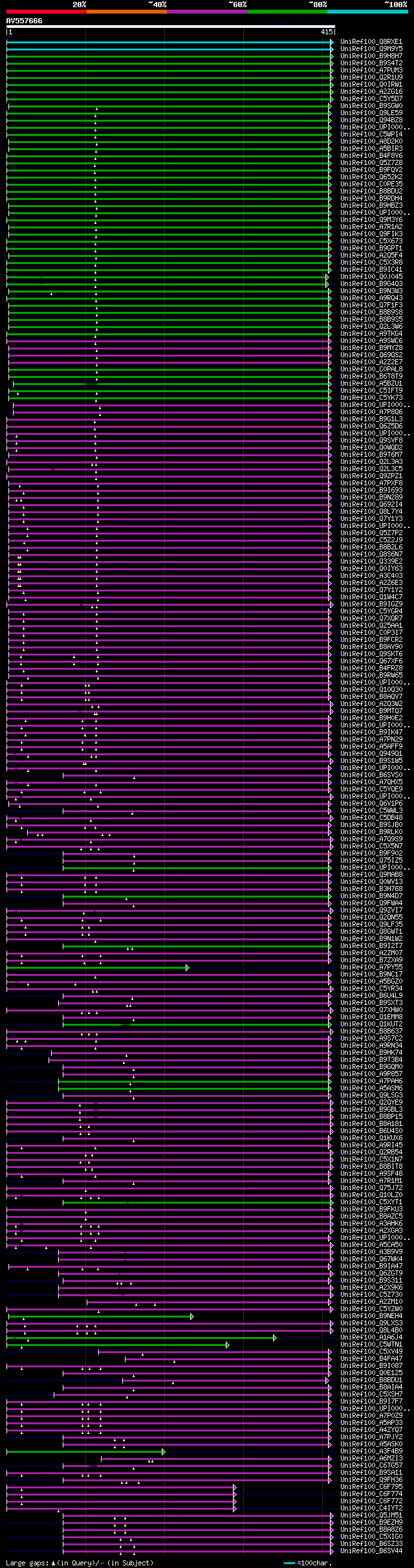414x1568 pixels.
Task: Open hit UniRef100_A2ZG16
Action: click(371, 91)
